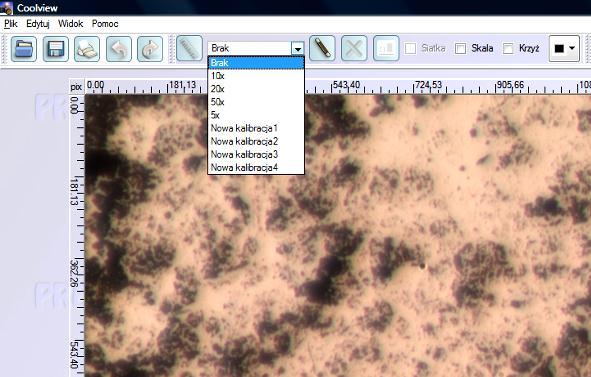This screenshot has width=591, height=377.
Task: Open the chart statistics icon
Action: click(386, 48)
